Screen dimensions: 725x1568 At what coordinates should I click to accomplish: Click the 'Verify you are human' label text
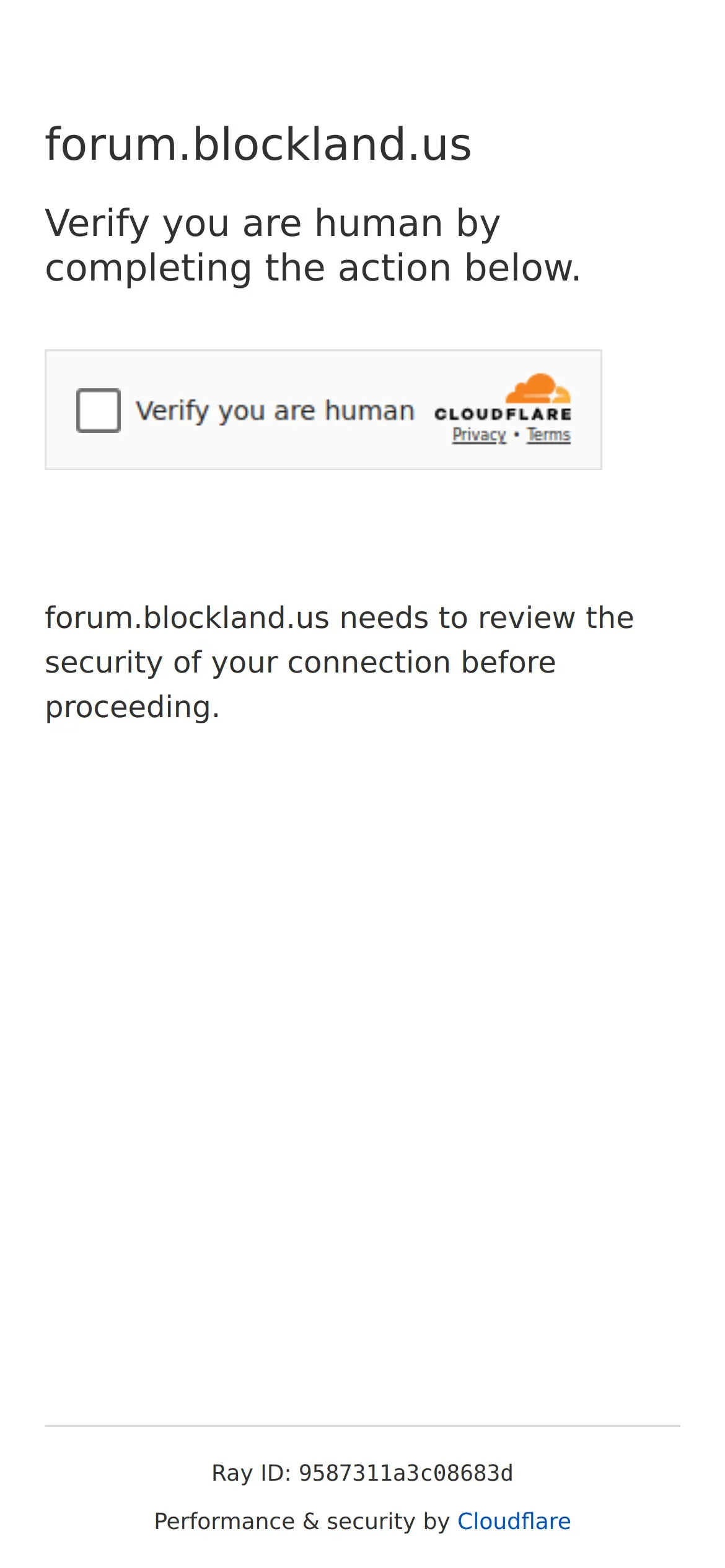coord(275,411)
